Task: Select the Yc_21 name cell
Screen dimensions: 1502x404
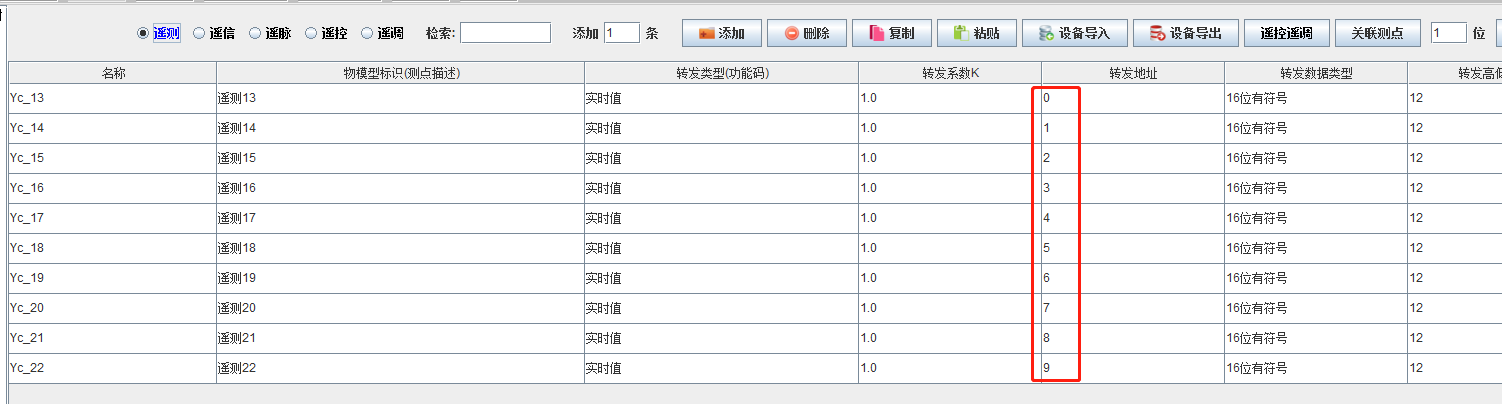Action: point(112,338)
